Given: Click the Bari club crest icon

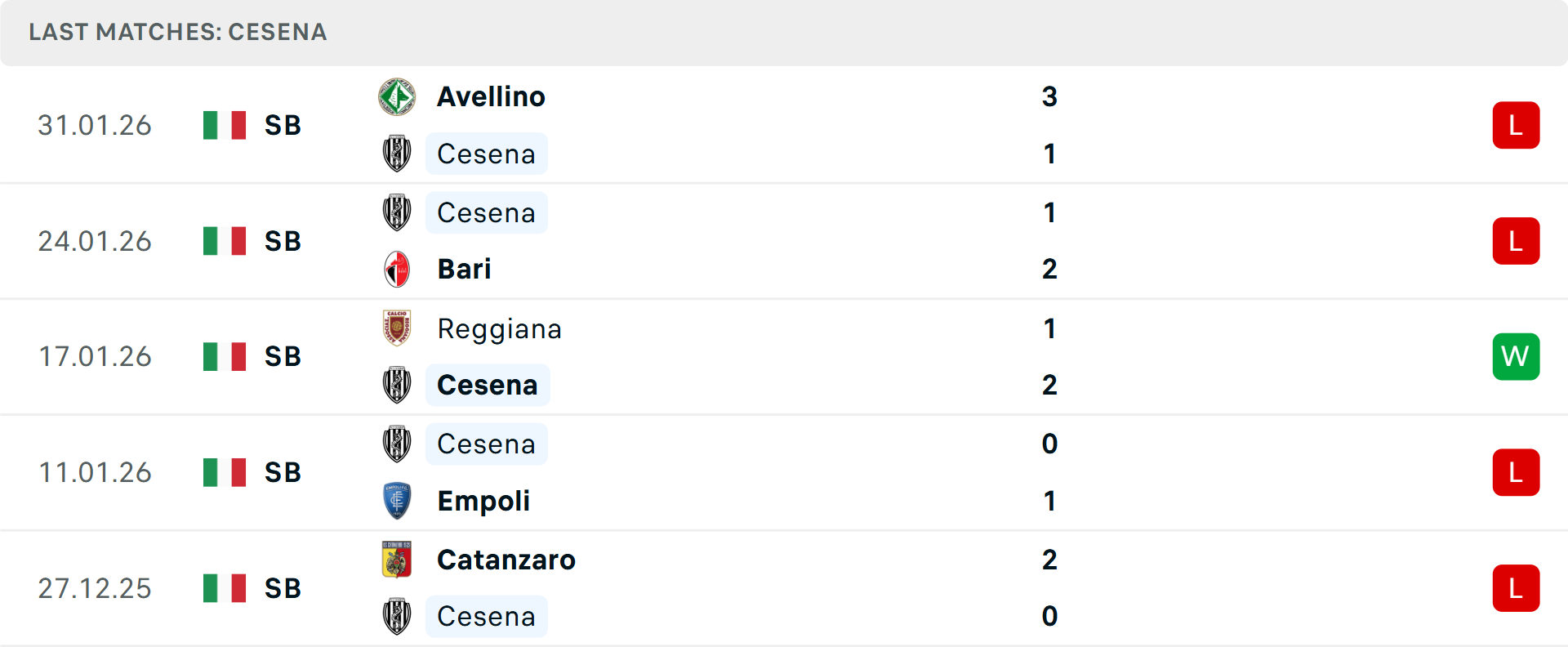Looking at the screenshot, I should click(397, 270).
